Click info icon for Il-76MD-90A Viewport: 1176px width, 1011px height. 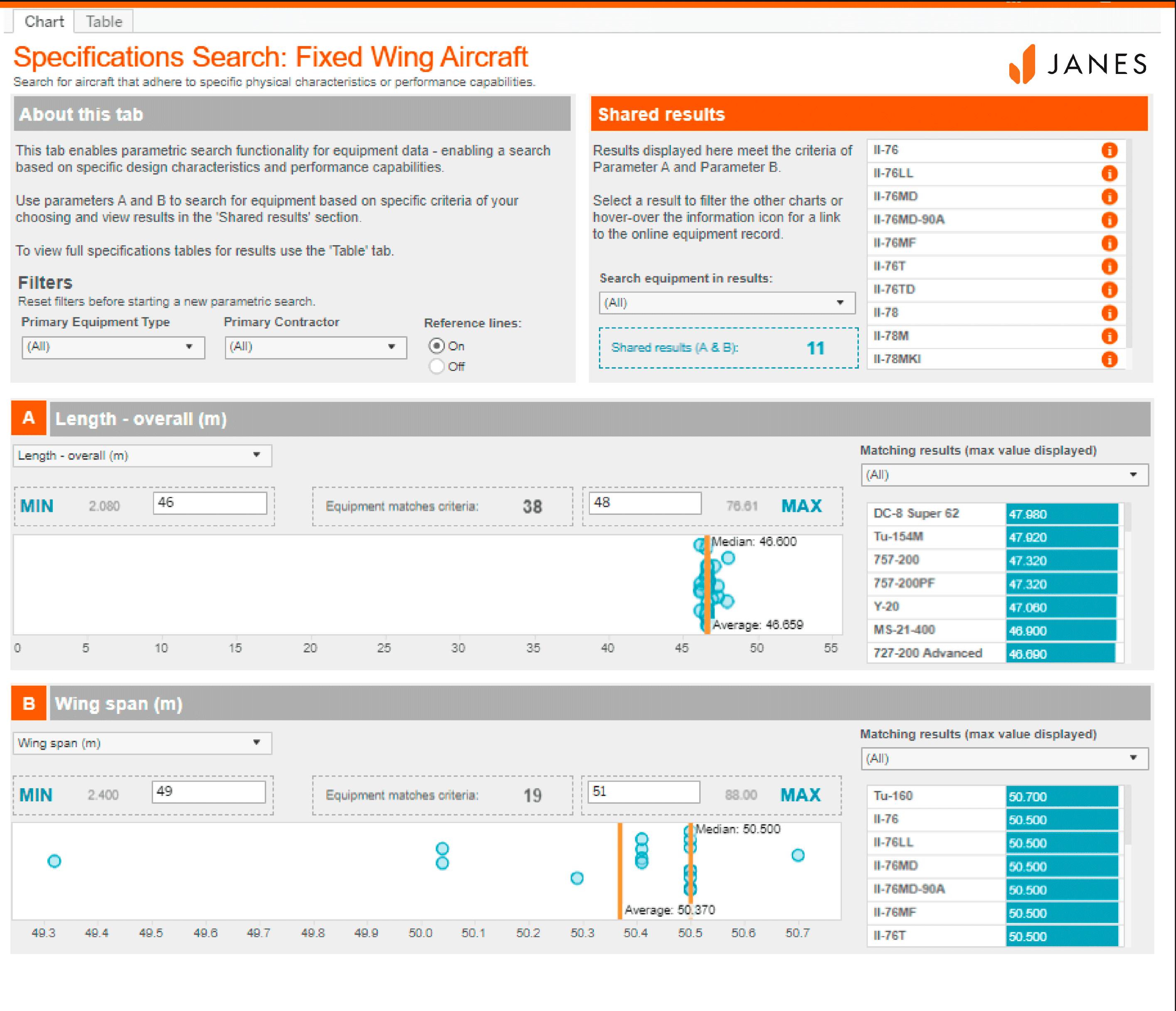1109,220
